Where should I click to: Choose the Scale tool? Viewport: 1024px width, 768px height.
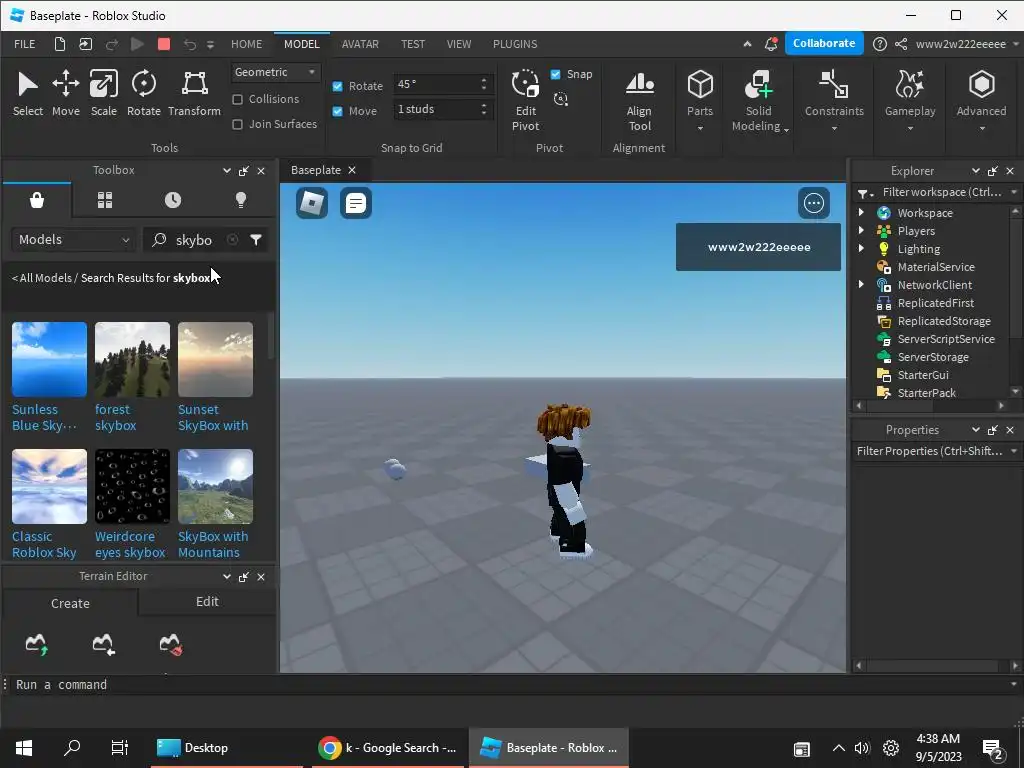tap(104, 93)
